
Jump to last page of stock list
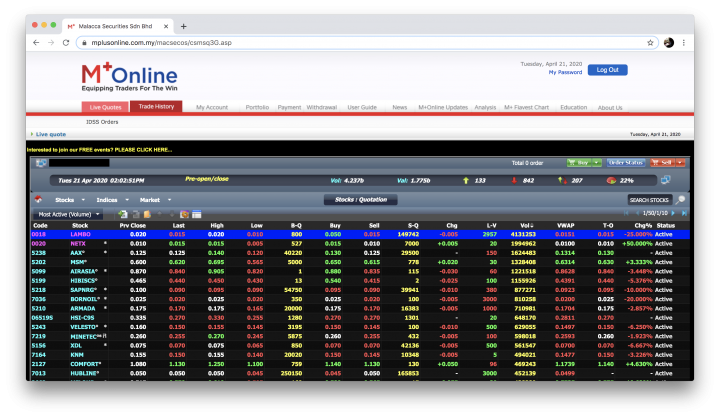click(684, 213)
